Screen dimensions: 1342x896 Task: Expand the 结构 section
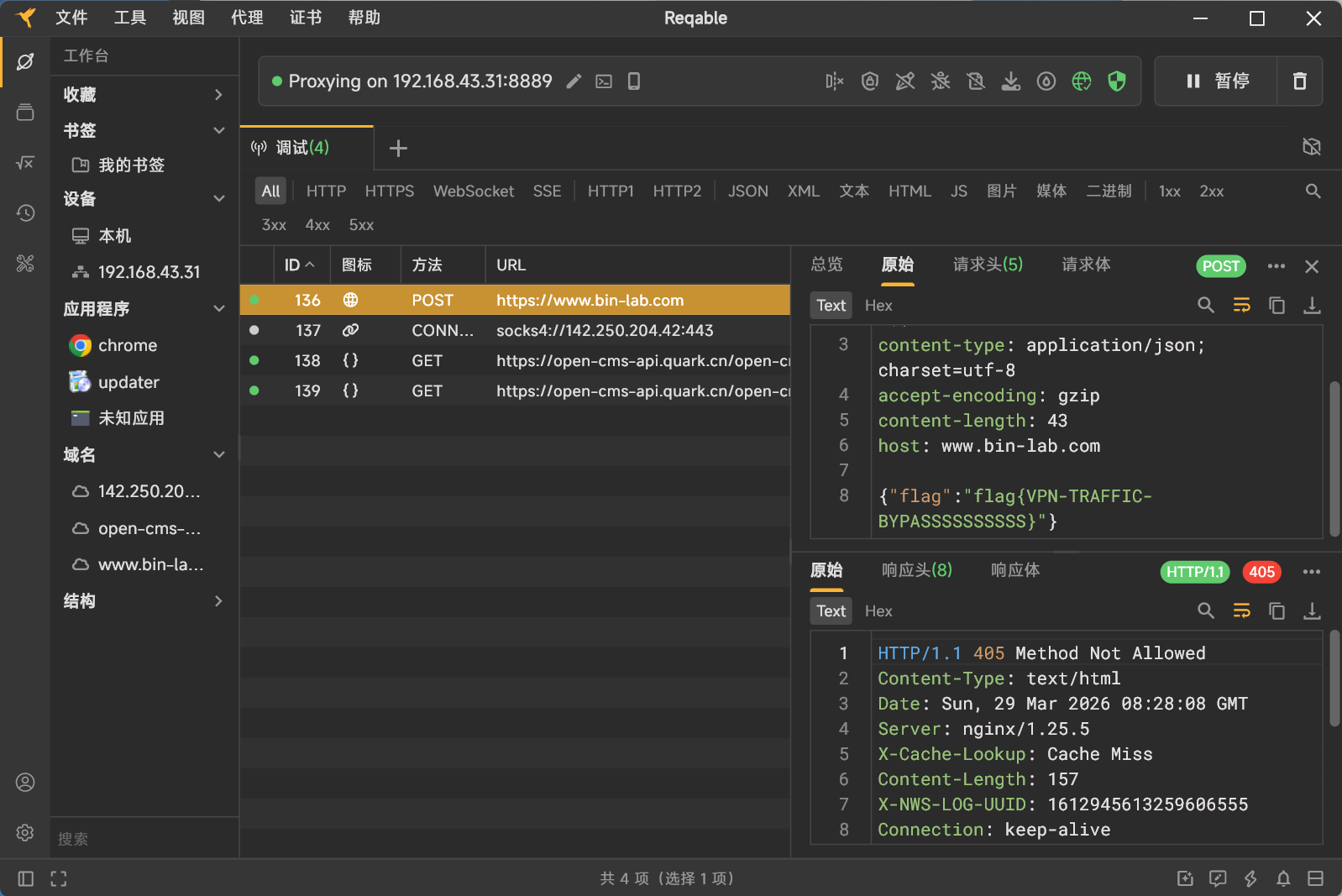[x=218, y=601]
